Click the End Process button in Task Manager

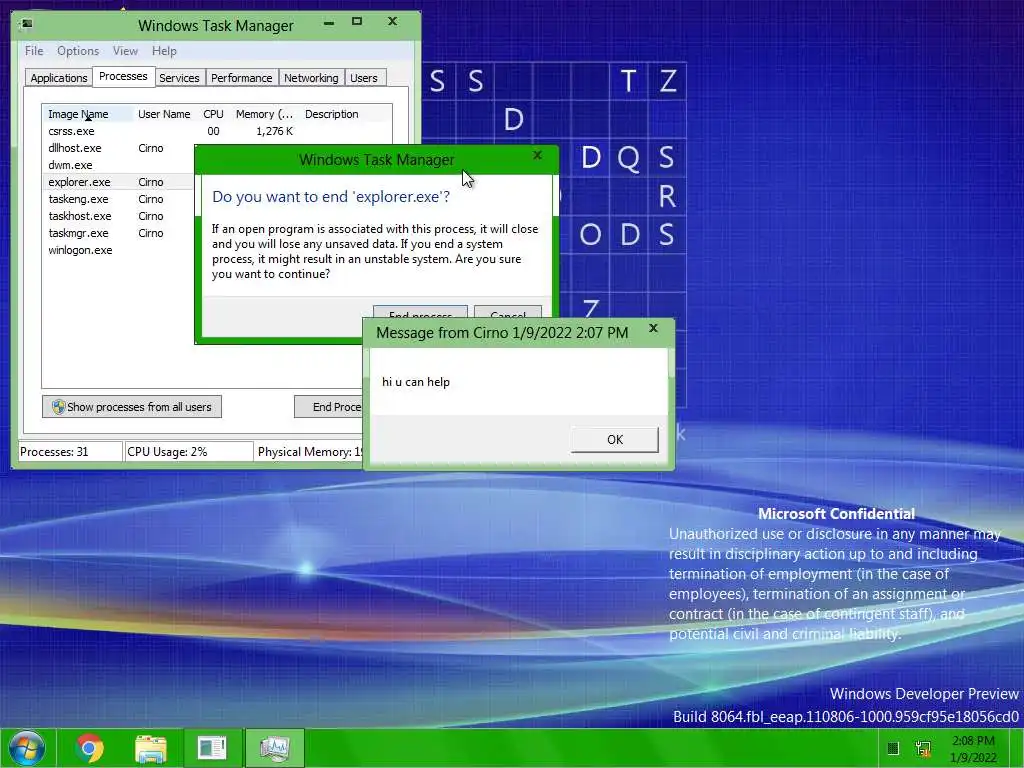(328, 407)
